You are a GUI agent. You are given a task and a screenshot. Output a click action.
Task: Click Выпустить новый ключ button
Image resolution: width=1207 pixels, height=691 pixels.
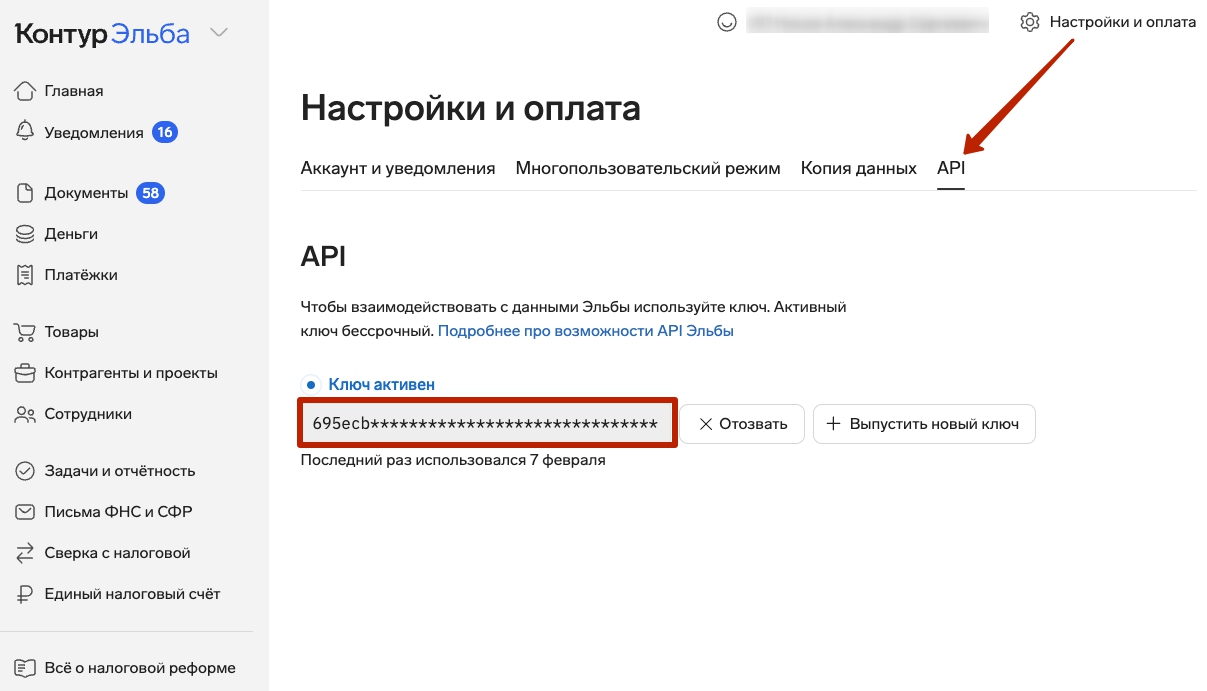coord(924,424)
